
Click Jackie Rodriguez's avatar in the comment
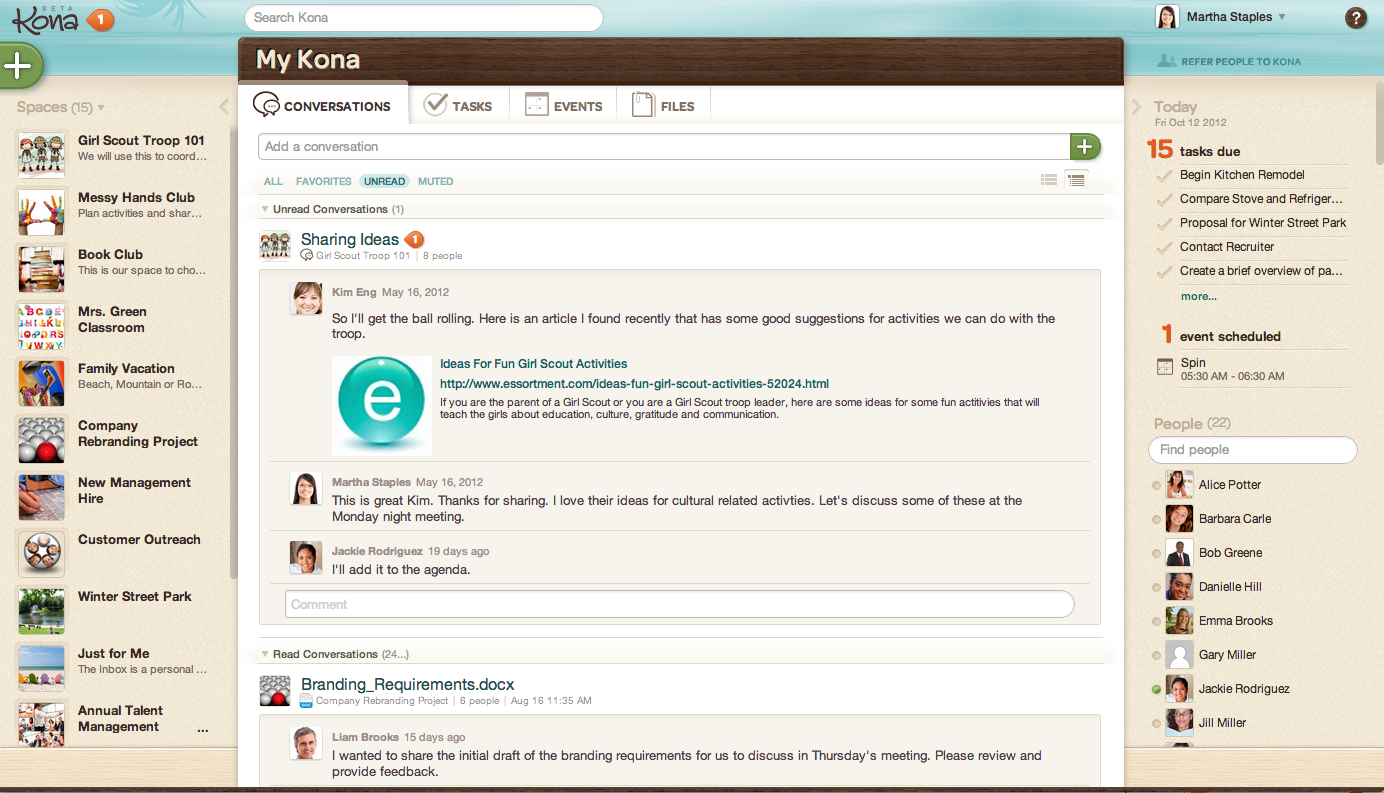tap(306, 557)
